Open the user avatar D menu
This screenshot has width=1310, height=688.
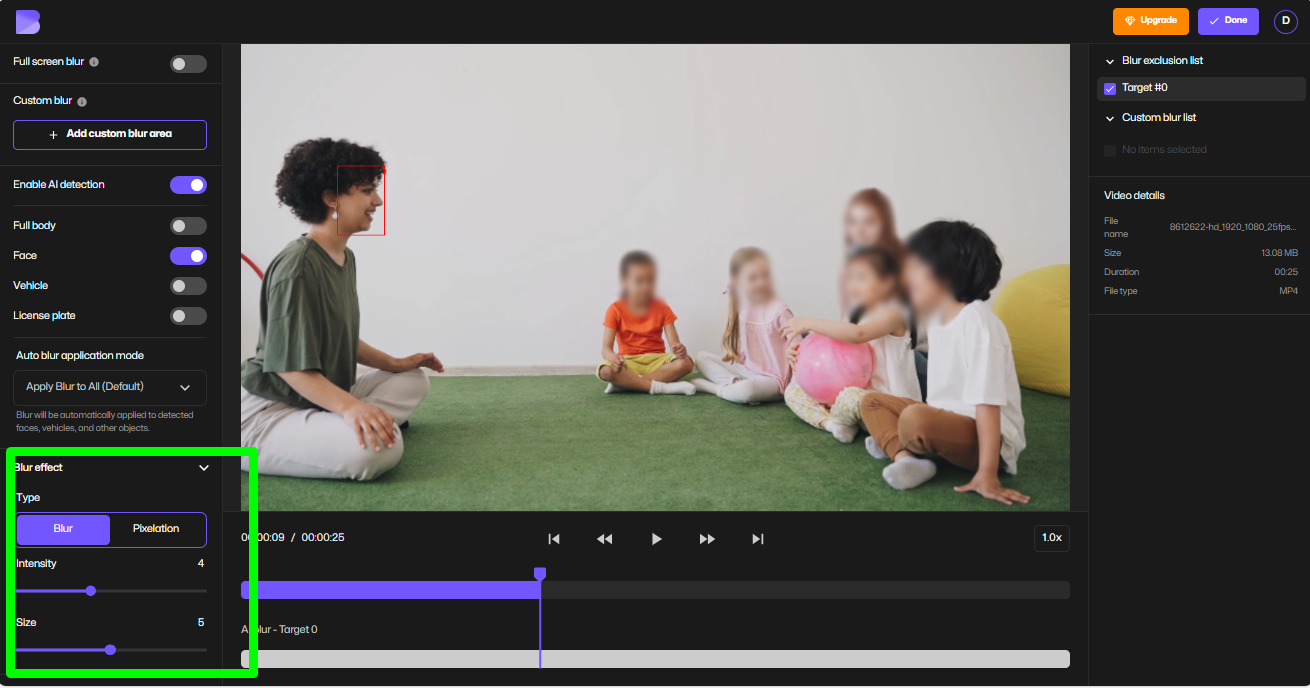[1285, 21]
